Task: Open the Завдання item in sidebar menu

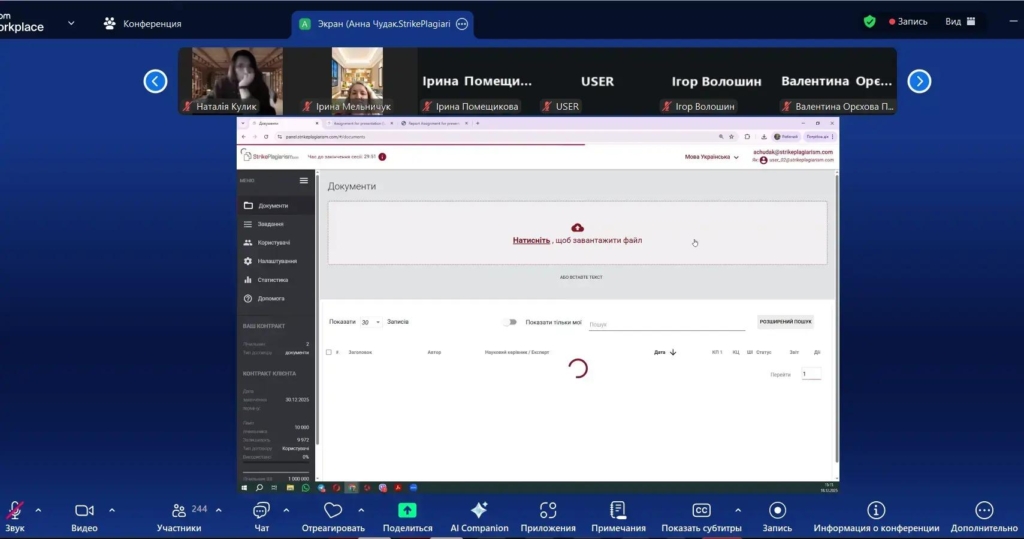Action: click(270, 224)
